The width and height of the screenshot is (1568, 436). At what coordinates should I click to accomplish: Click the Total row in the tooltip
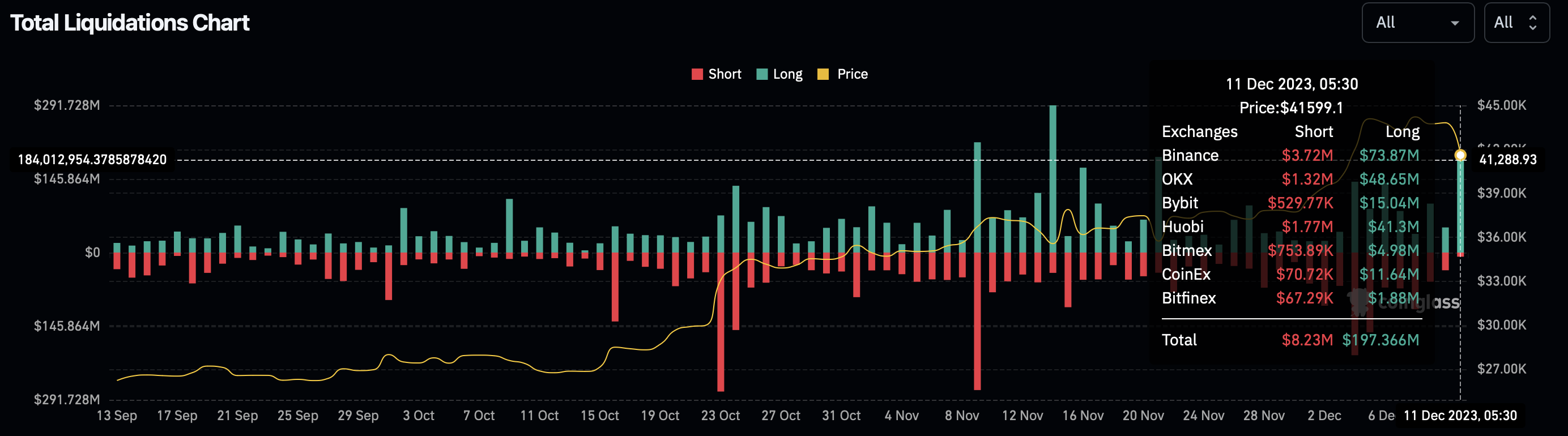click(1290, 340)
